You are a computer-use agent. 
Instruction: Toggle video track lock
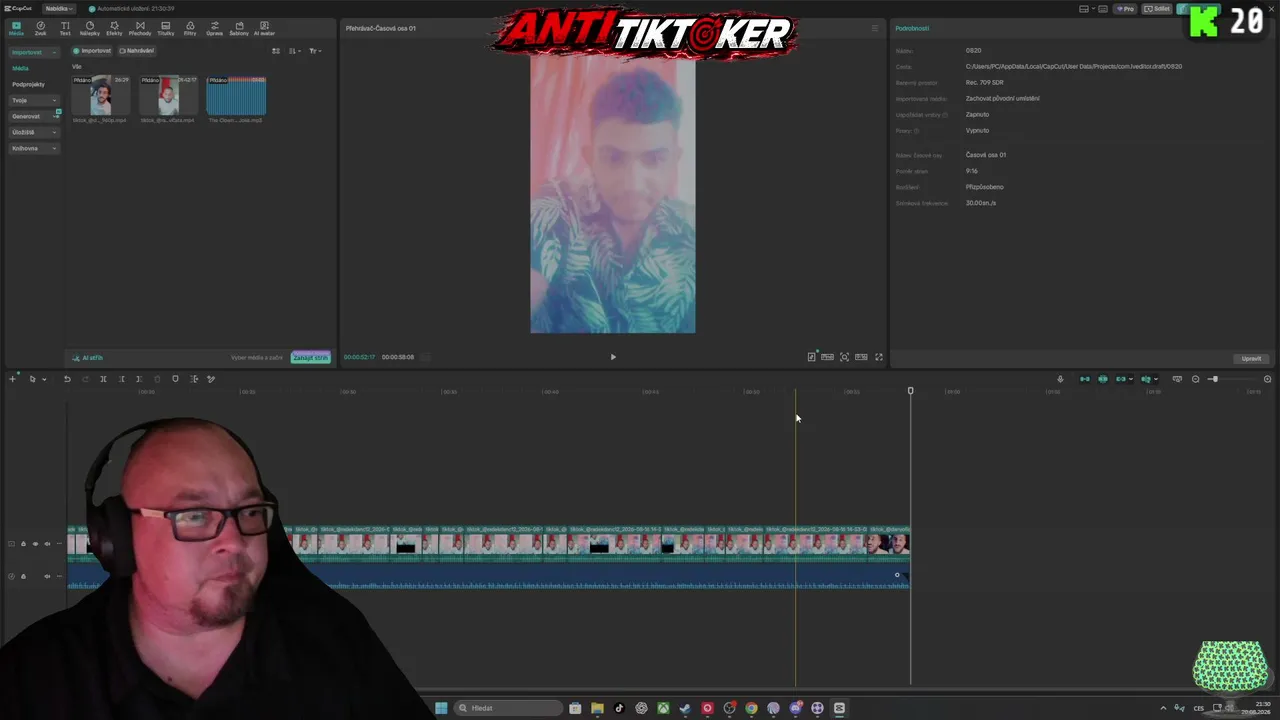(x=23, y=544)
